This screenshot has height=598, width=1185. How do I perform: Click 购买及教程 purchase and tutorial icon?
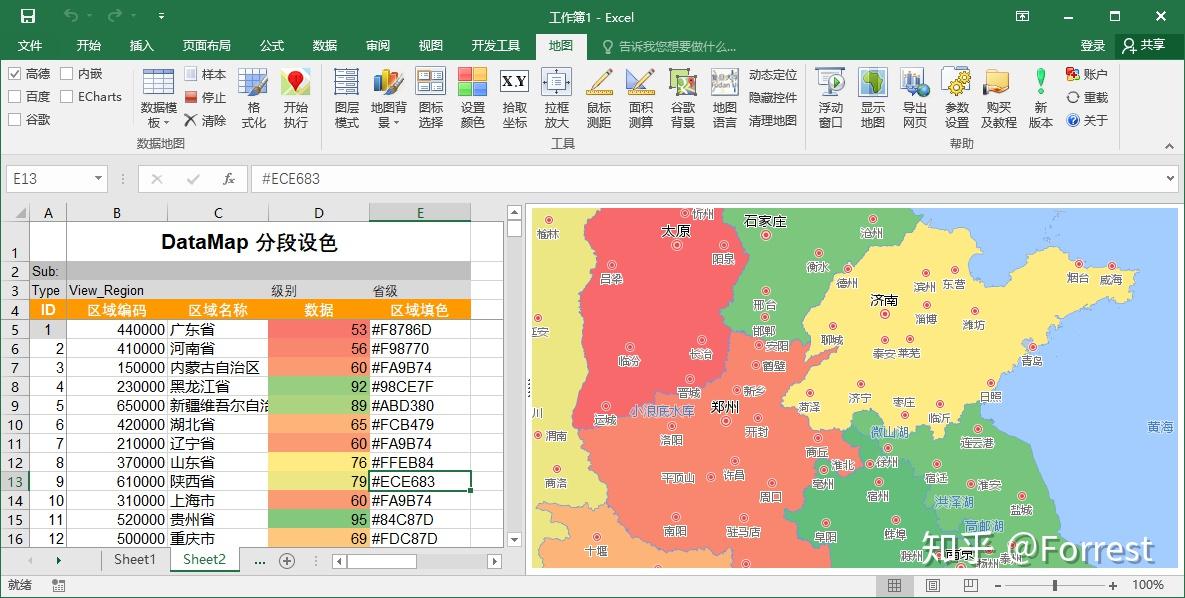coord(998,98)
